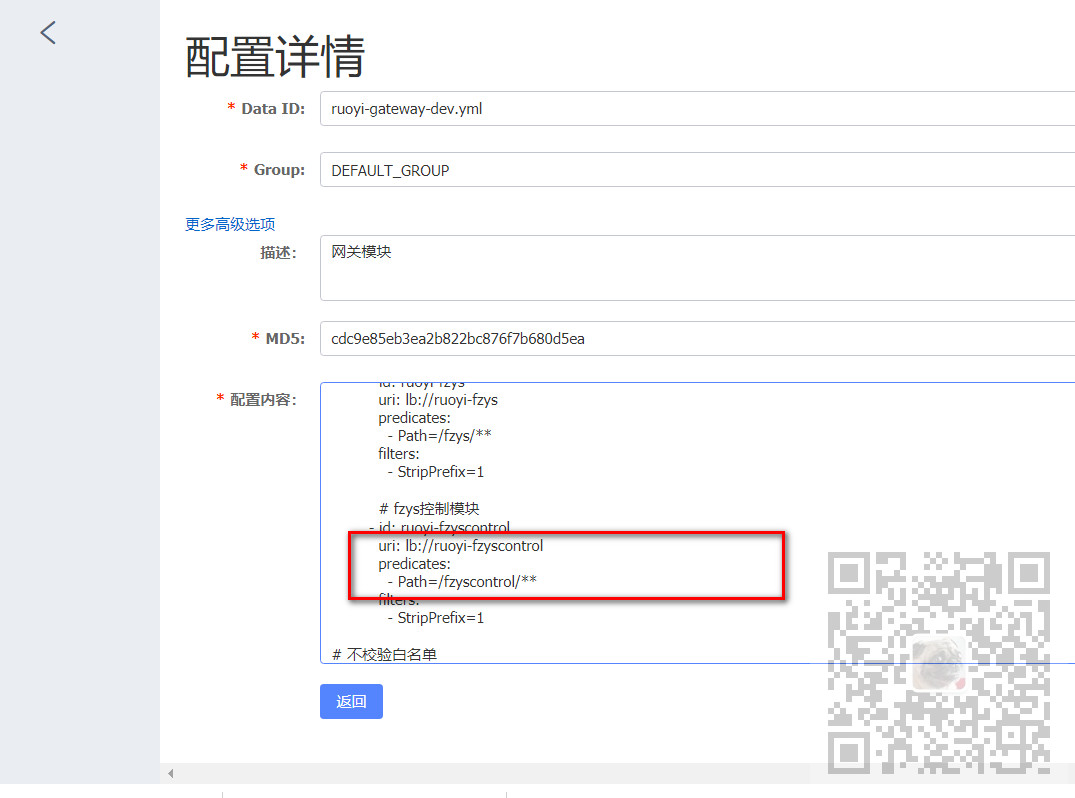Screen dimensions: 1075x798
Task: Click the first '- StripPrefix=1' under fzys filters
Action: click(435, 472)
